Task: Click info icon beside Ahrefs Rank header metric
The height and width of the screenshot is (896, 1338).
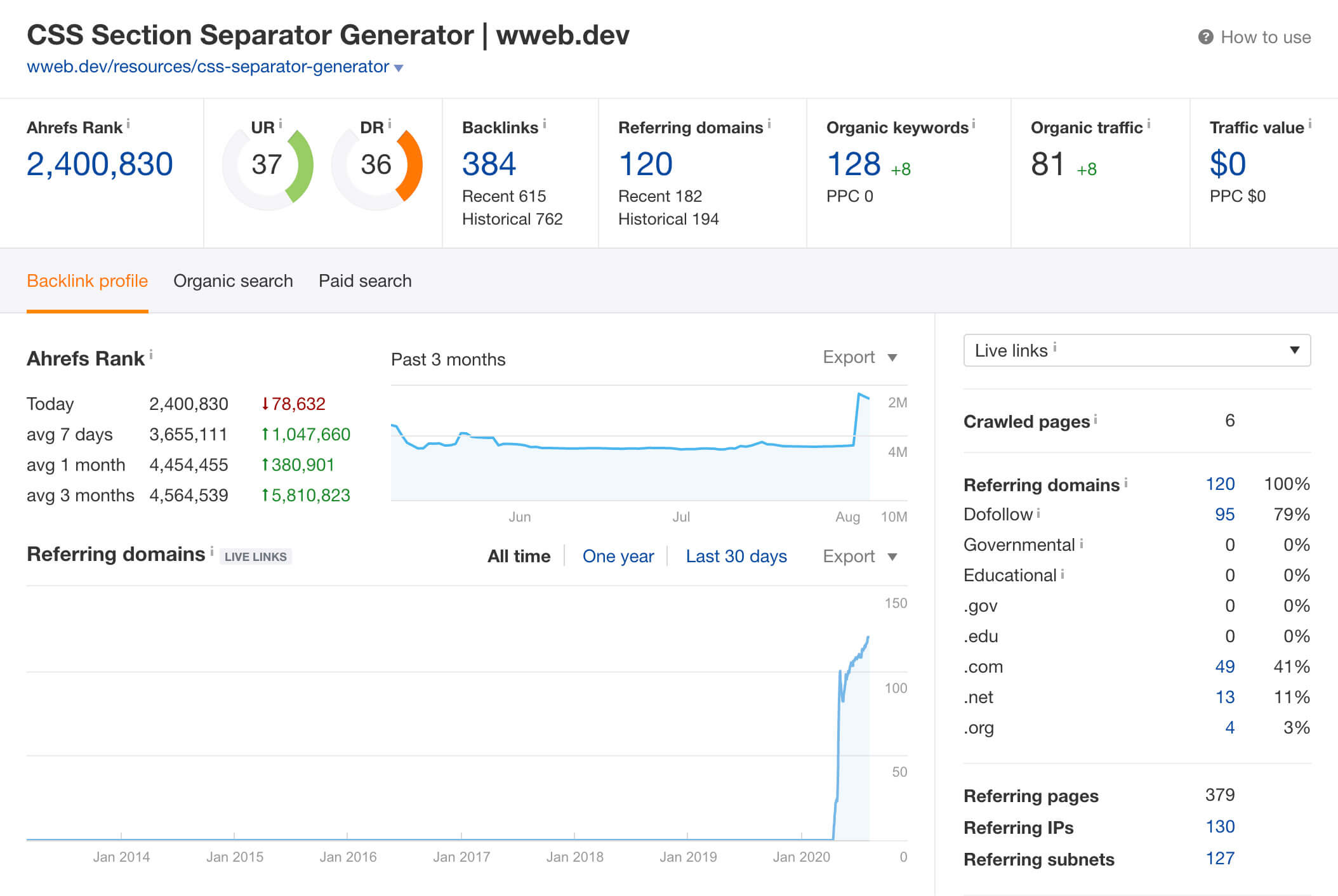Action: [x=128, y=124]
